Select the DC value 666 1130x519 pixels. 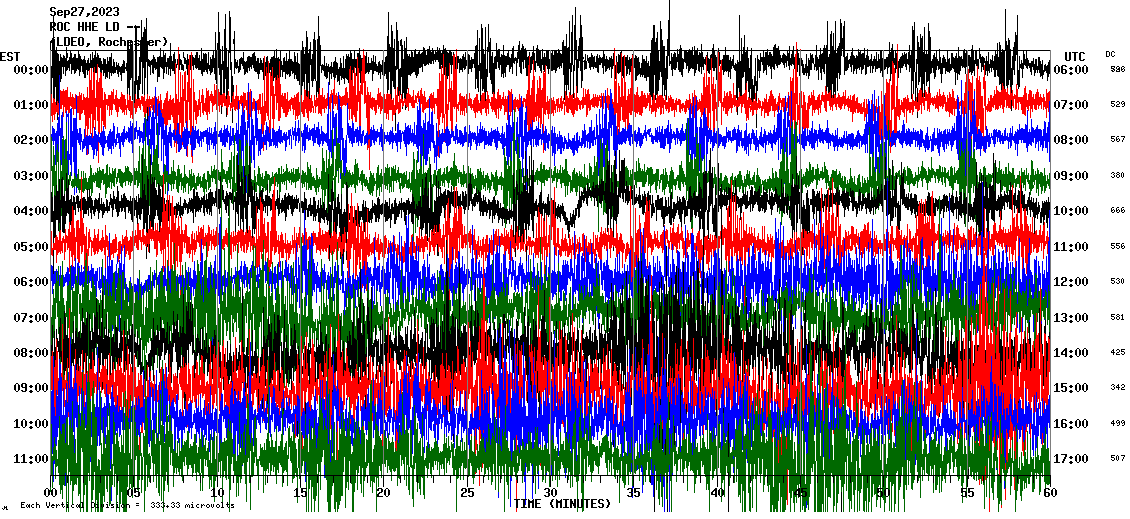1117,211
